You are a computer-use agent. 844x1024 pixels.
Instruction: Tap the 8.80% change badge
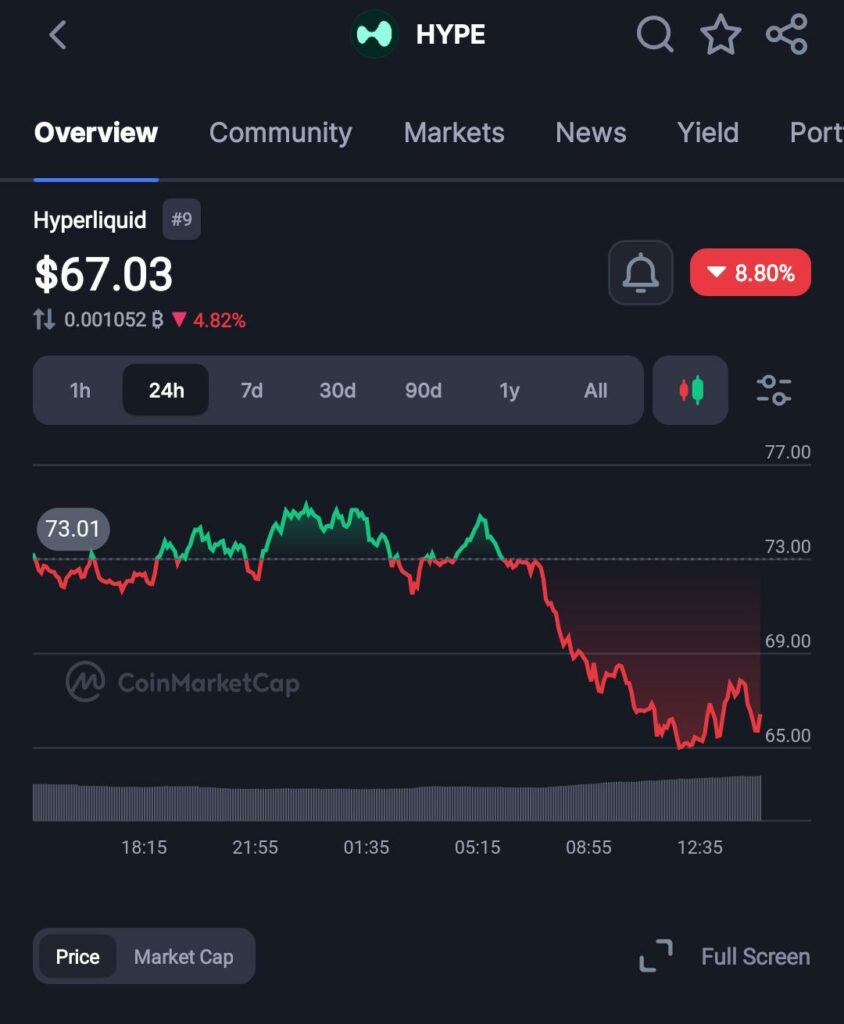(x=751, y=272)
